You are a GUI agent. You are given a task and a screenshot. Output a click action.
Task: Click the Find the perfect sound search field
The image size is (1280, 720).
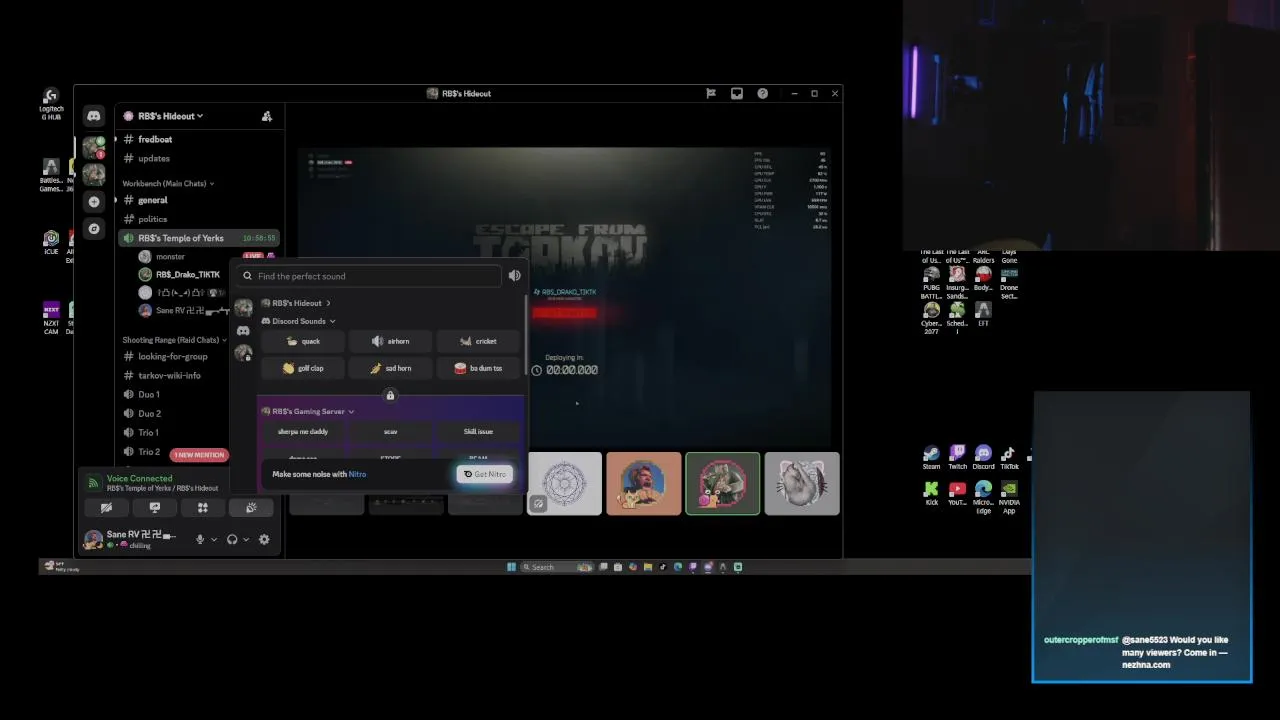[x=370, y=276]
